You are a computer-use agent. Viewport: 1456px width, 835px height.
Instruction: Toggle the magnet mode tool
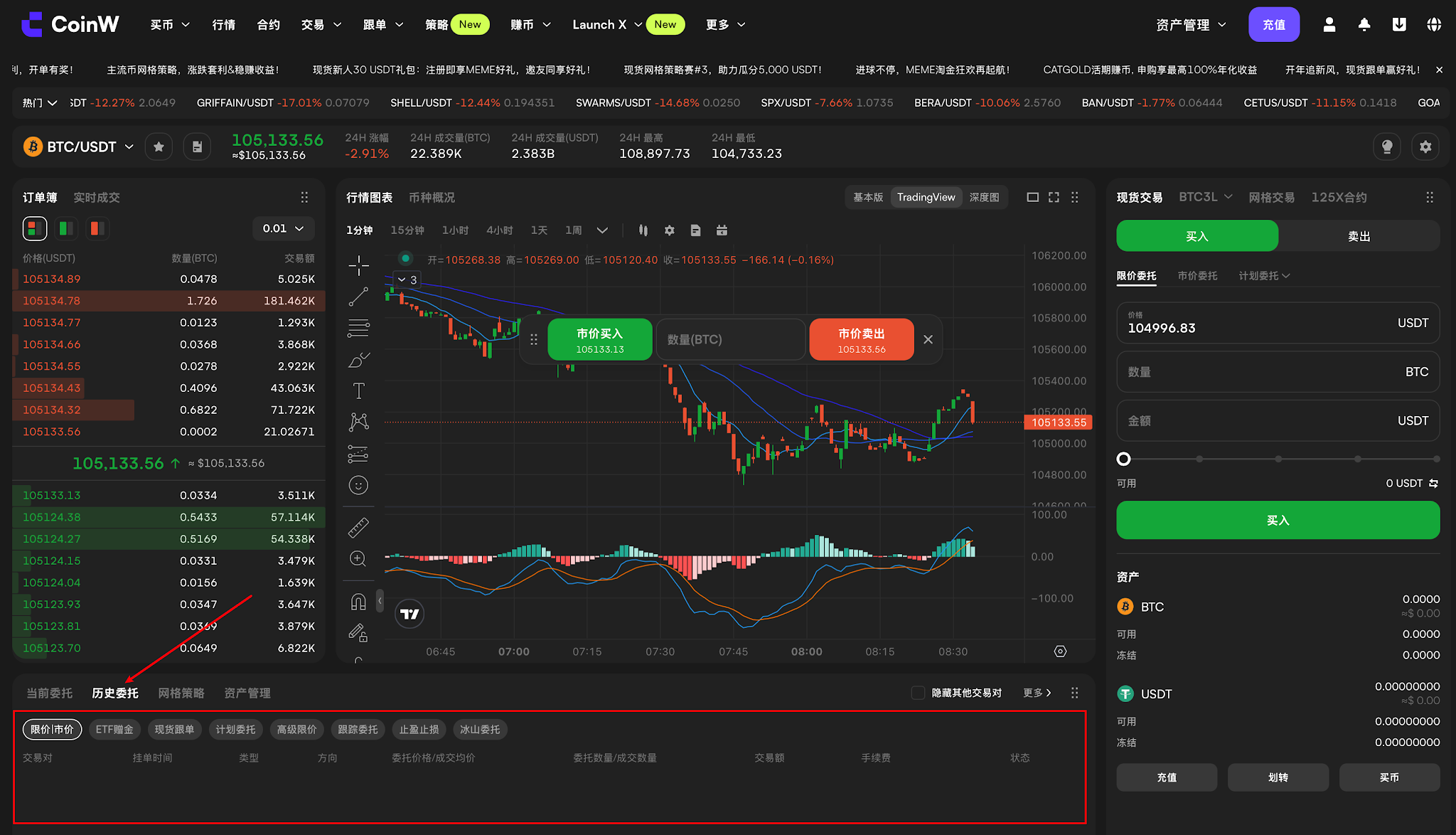coord(358,602)
